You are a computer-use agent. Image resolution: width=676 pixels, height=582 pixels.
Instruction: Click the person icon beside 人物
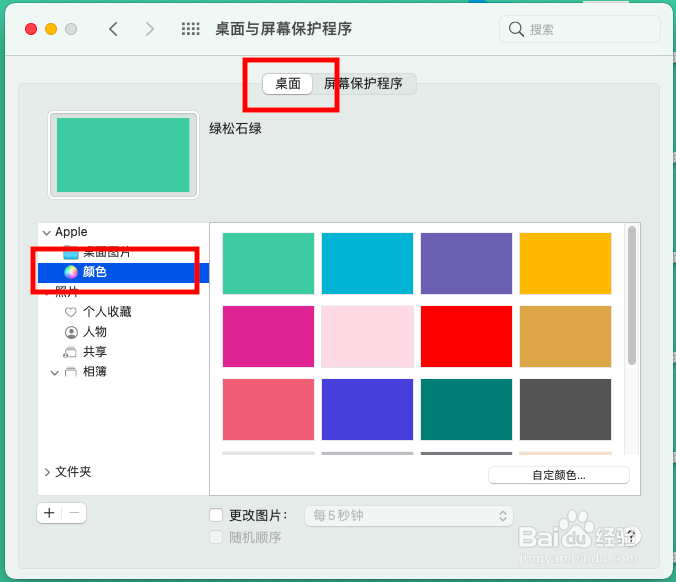[x=71, y=332]
